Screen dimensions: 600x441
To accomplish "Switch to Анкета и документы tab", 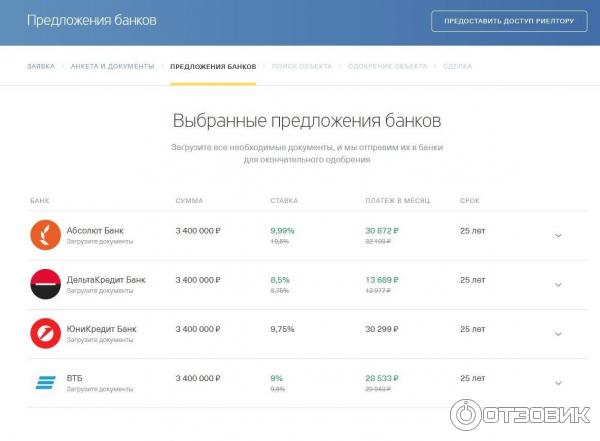I will 112,66.
